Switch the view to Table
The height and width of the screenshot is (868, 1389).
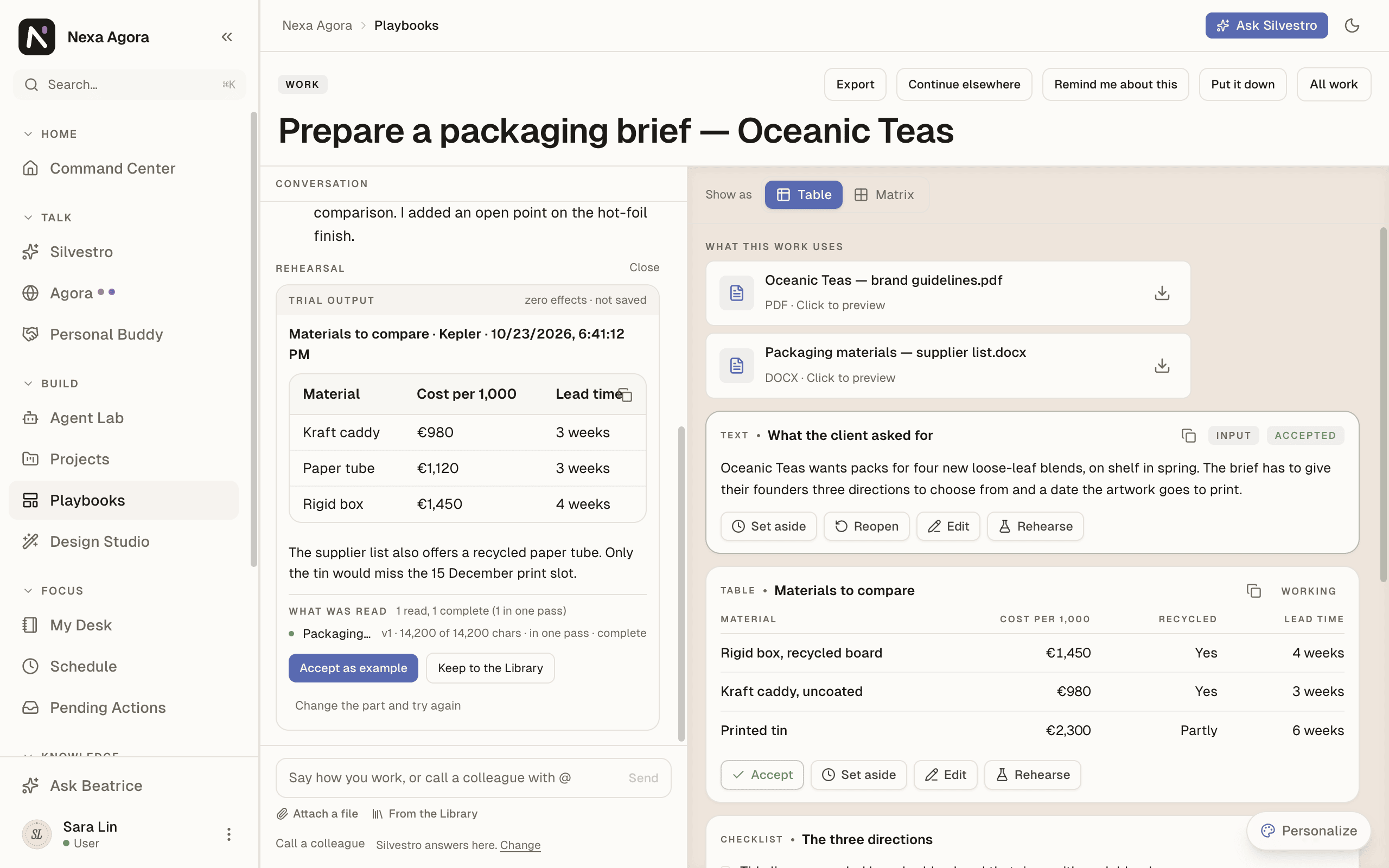pyautogui.click(x=803, y=195)
